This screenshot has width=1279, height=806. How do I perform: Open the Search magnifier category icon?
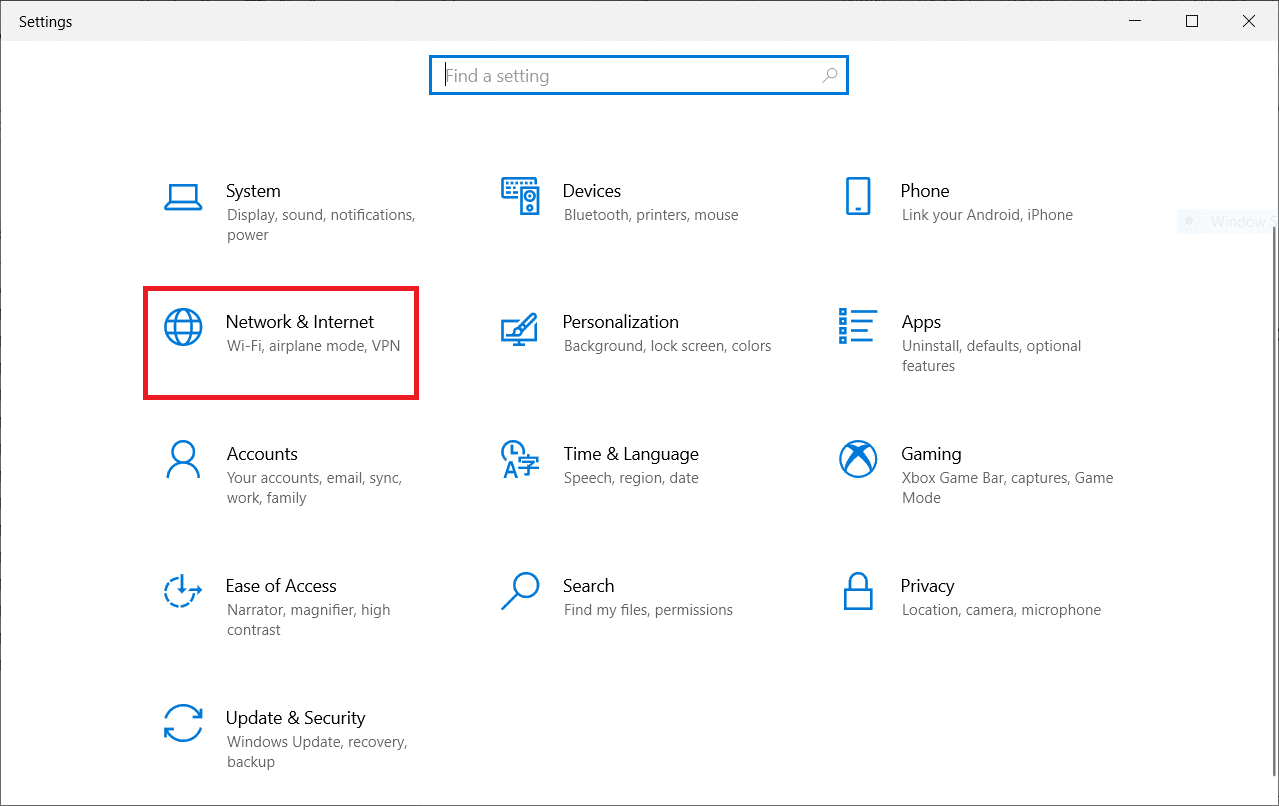coord(520,591)
